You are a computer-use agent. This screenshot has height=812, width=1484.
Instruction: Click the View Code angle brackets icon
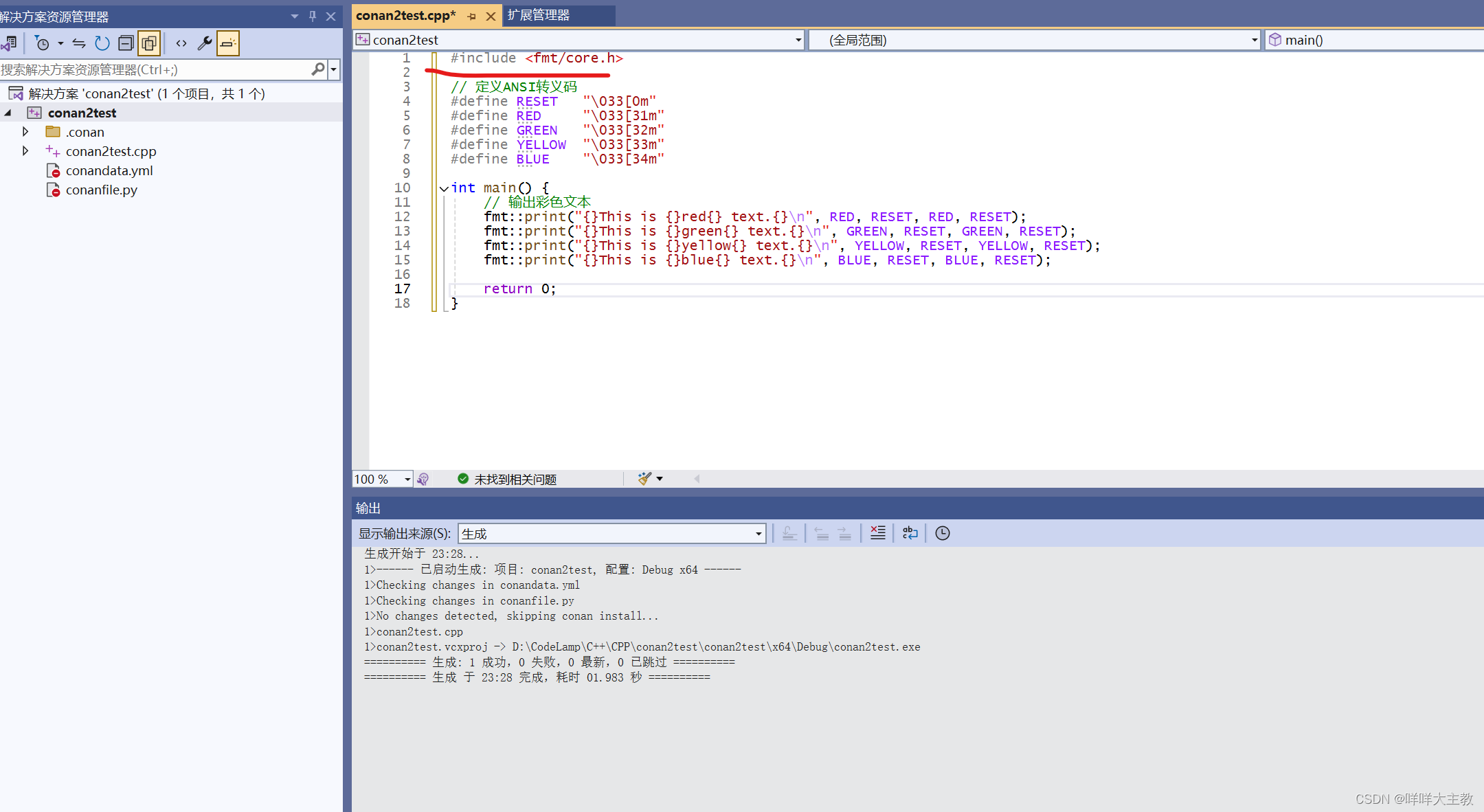pyautogui.click(x=181, y=43)
